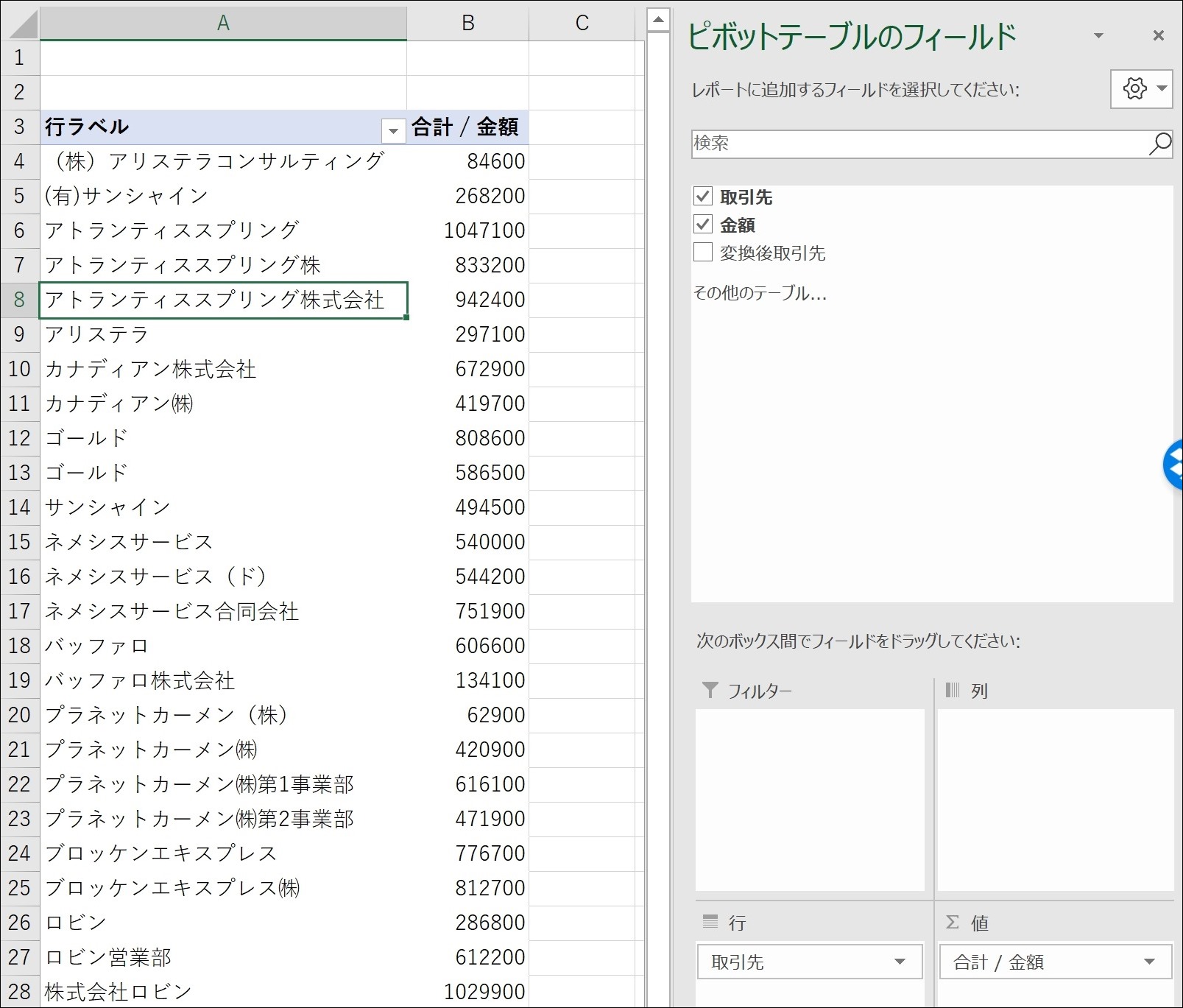Open the task pane options arrow
This screenshot has width=1183, height=1008.
[x=1098, y=35]
